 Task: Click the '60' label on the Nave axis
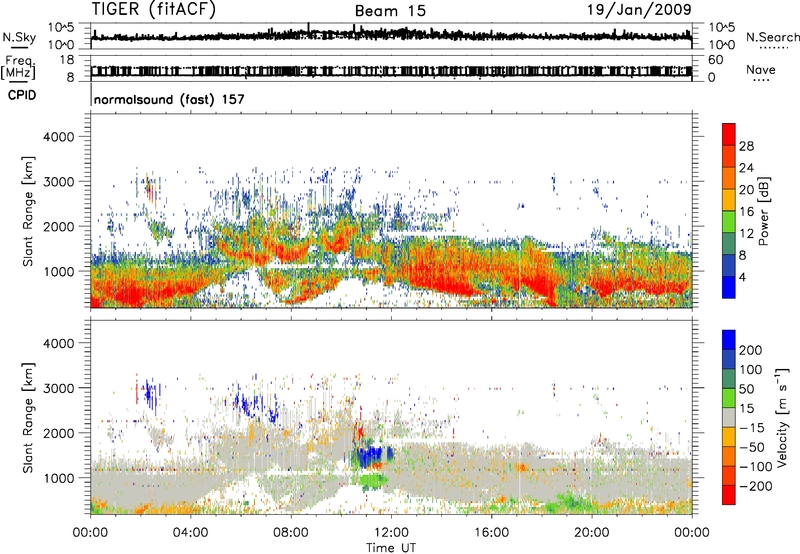[x=715, y=60]
